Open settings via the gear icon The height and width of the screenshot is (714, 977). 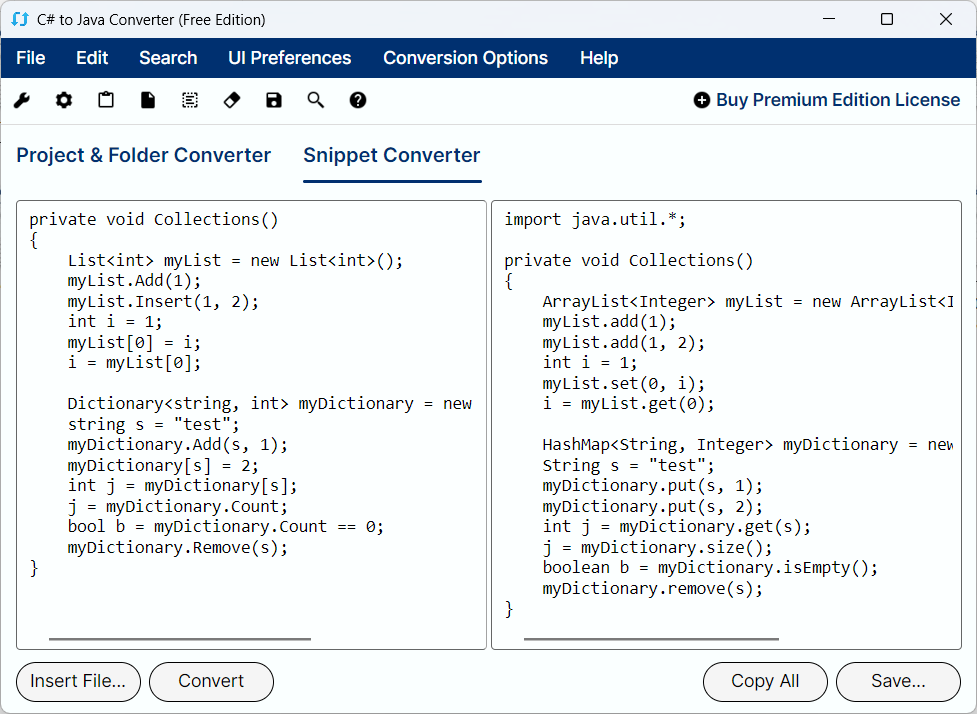(64, 100)
